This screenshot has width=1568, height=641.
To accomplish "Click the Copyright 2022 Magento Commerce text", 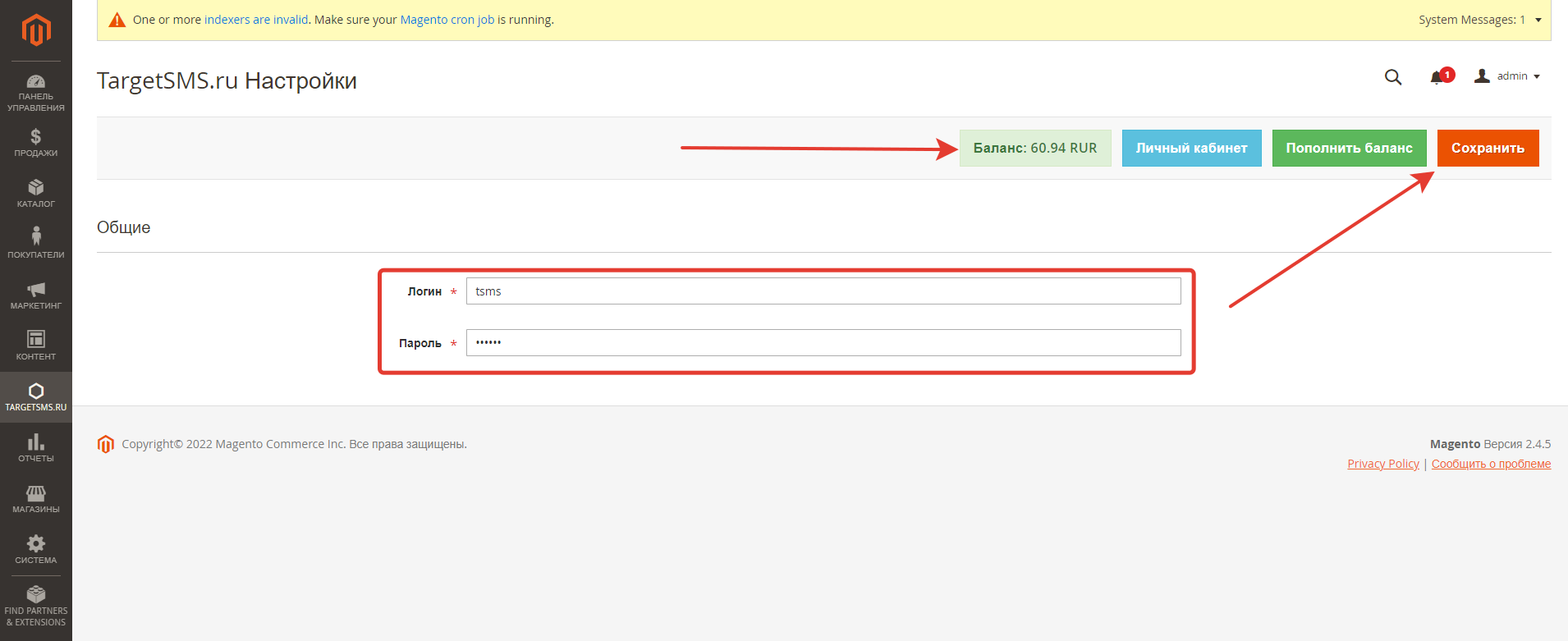I will (x=295, y=444).
